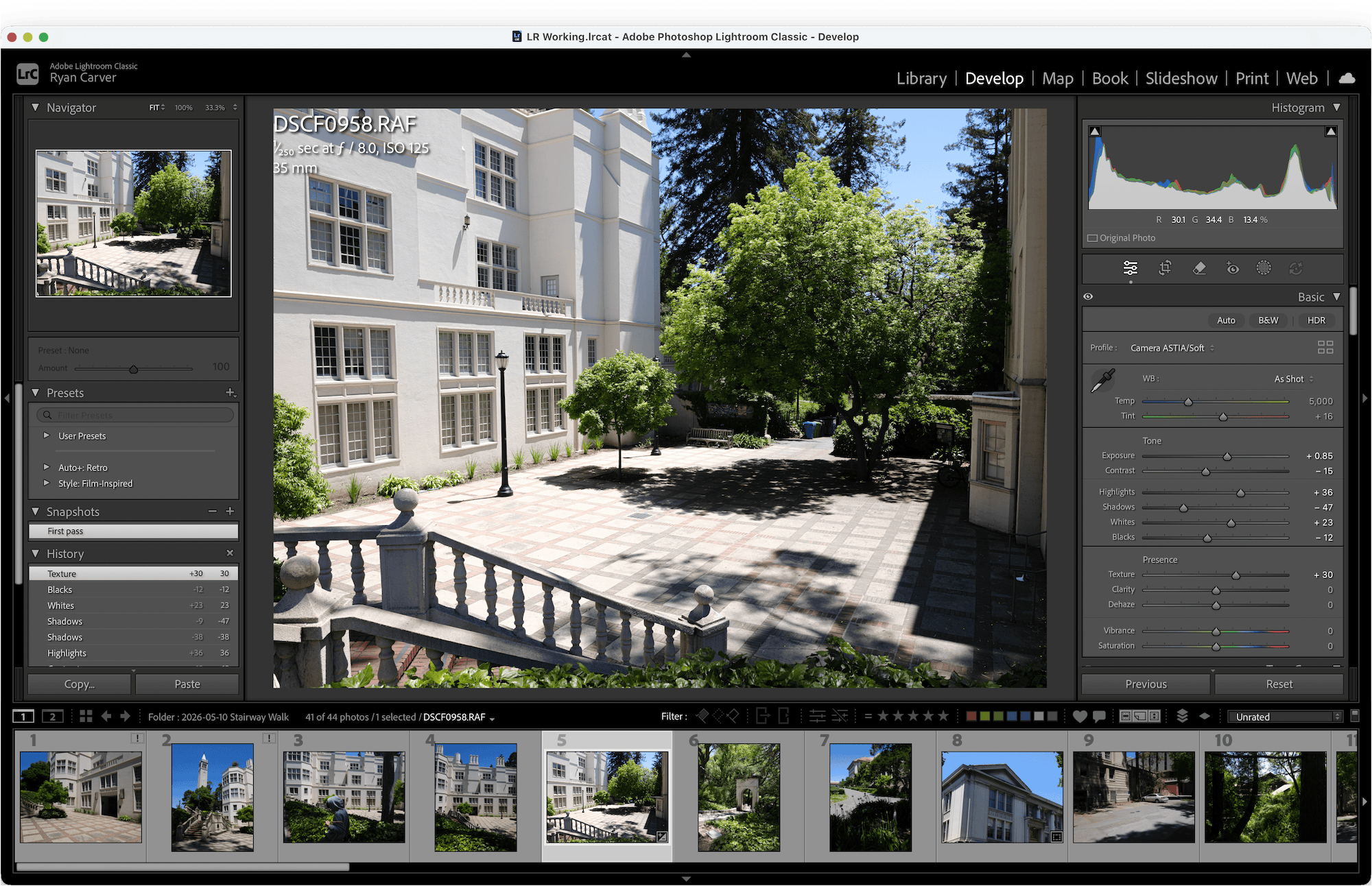The width and height of the screenshot is (1372, 886).
Task: Switch to the Slideshow module
Action: 1181,78
